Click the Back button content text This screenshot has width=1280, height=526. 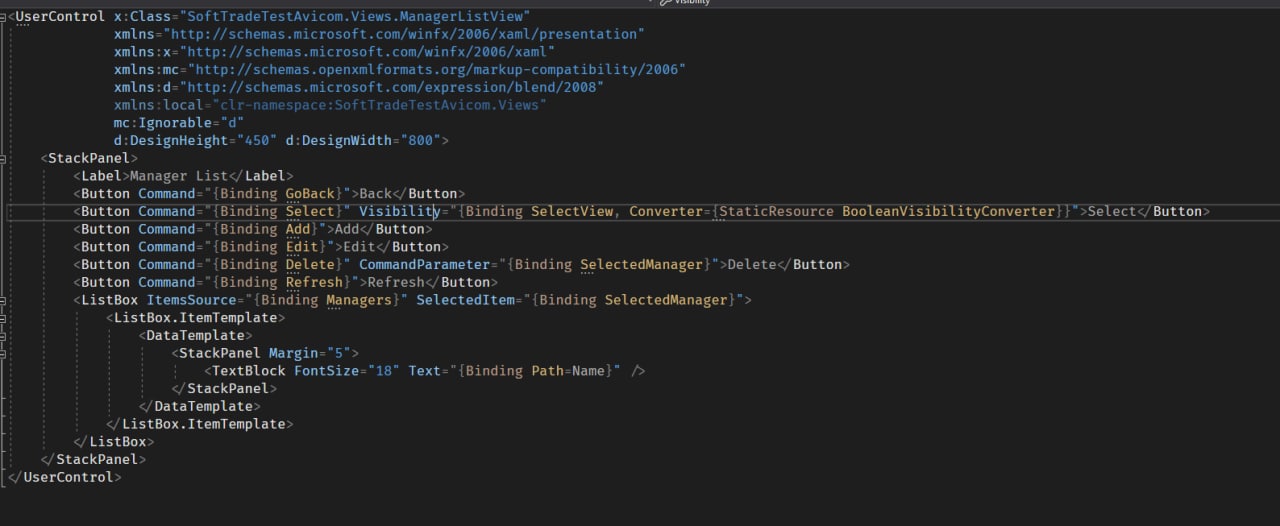click(376, 194)
